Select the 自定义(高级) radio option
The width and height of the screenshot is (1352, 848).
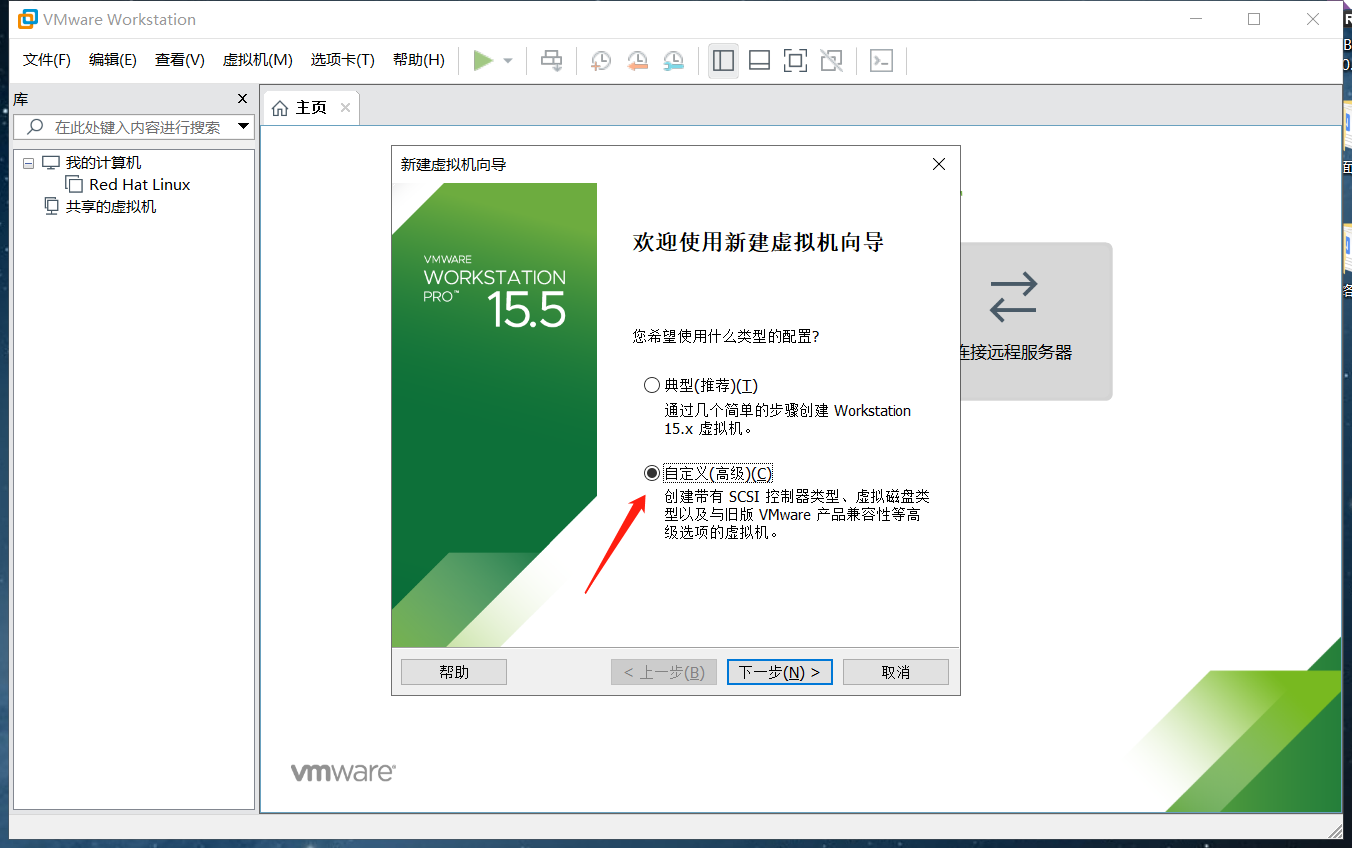pos(652,473)
